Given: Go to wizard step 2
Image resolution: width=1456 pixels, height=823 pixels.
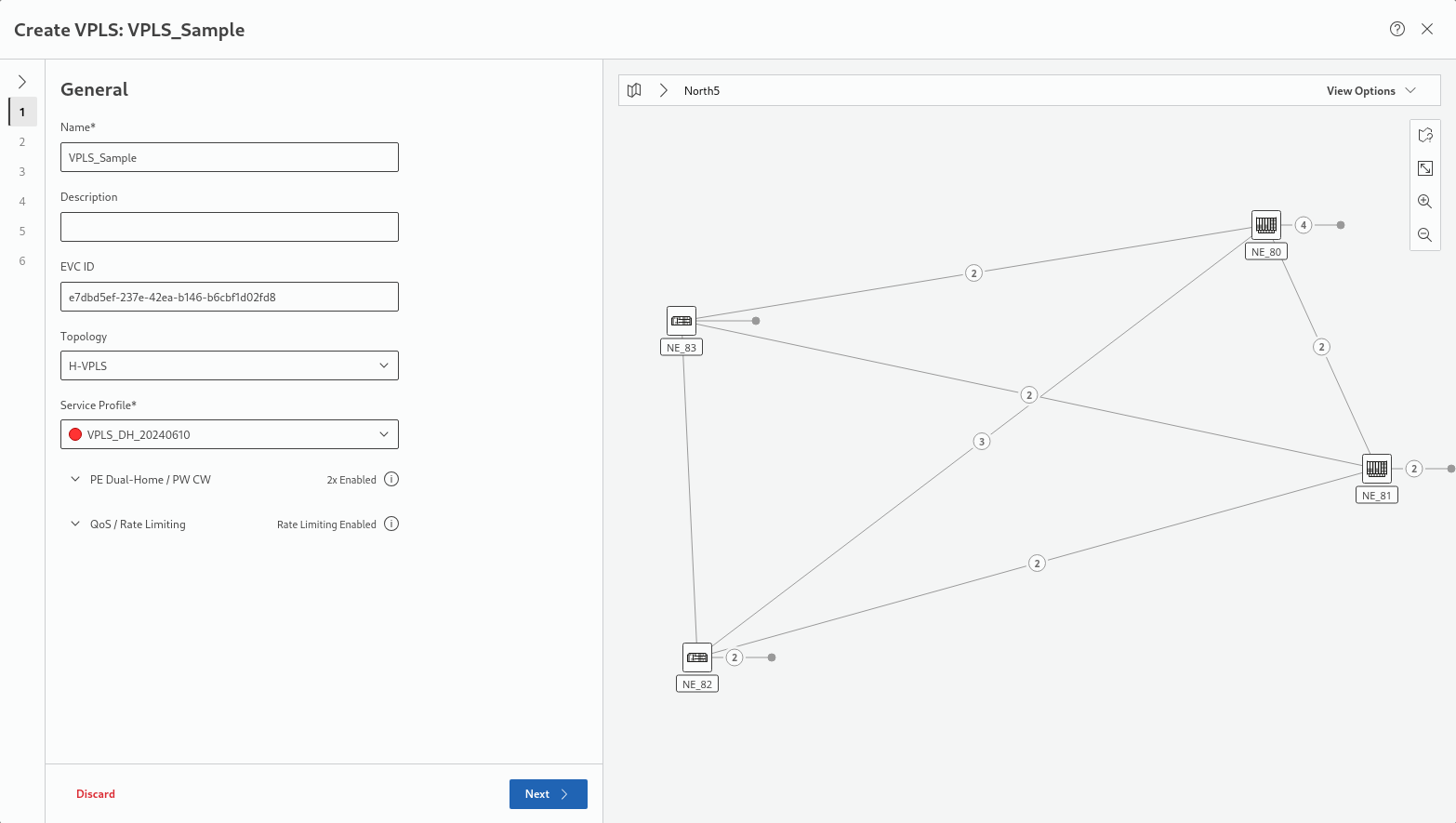Looking at the screenshot, I should (22, 142).
